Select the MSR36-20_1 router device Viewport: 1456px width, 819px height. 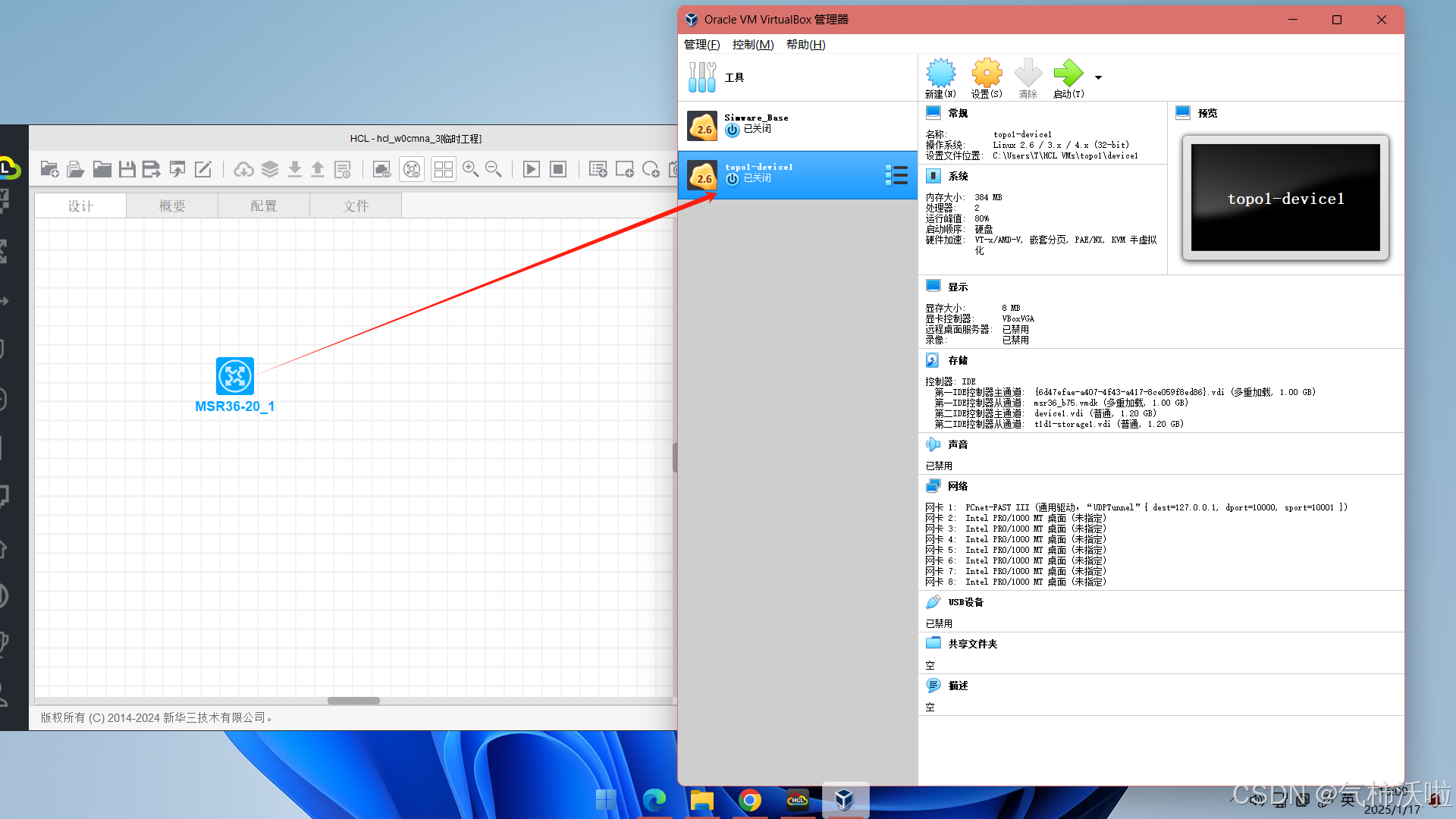coord(235,377)
